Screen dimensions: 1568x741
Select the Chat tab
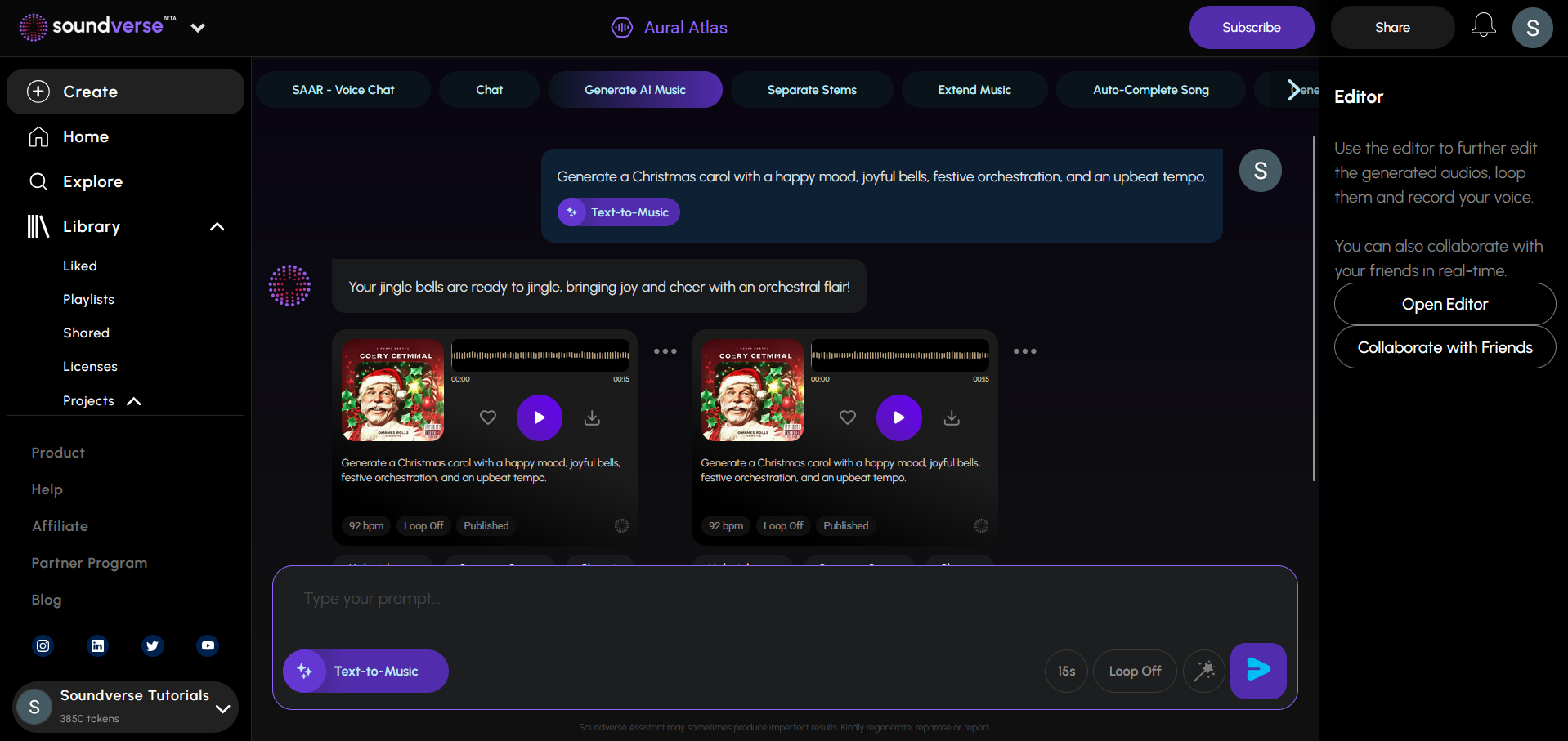click(489, 90)
